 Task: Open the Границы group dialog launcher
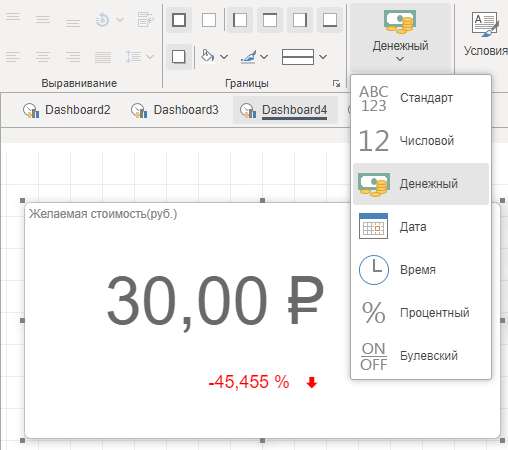(336, 83)
